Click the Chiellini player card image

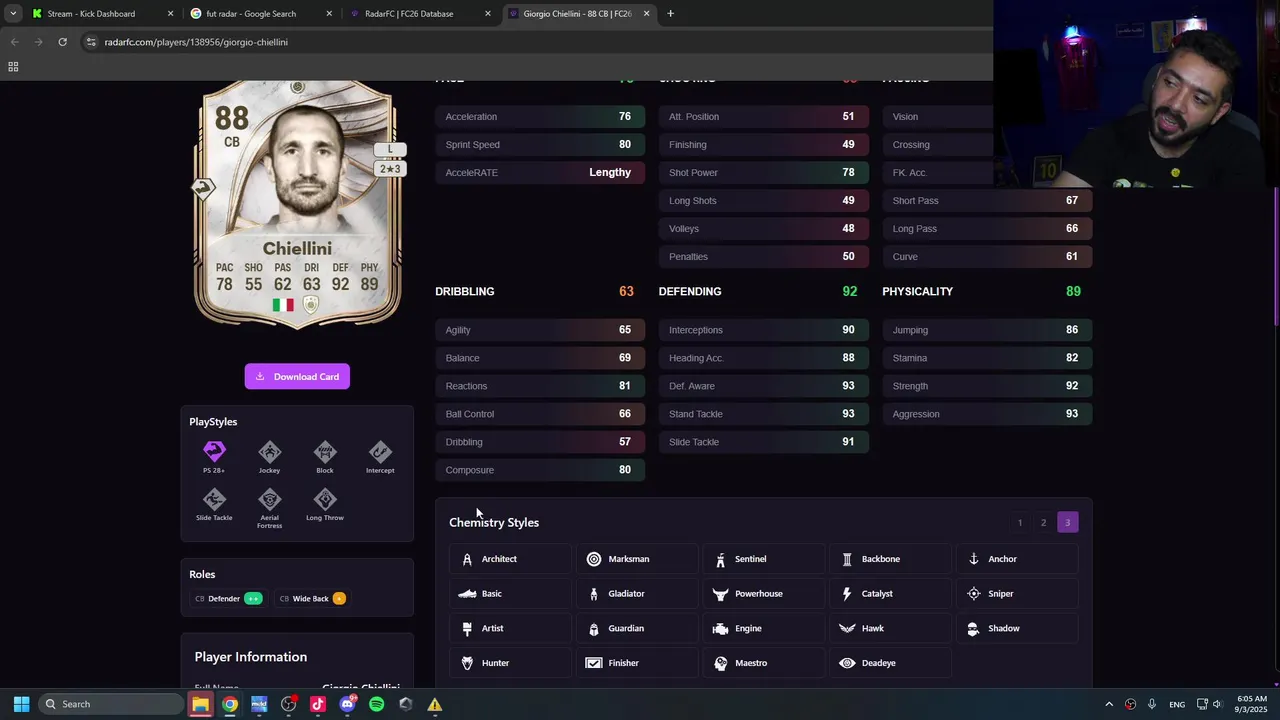[297, 204]
